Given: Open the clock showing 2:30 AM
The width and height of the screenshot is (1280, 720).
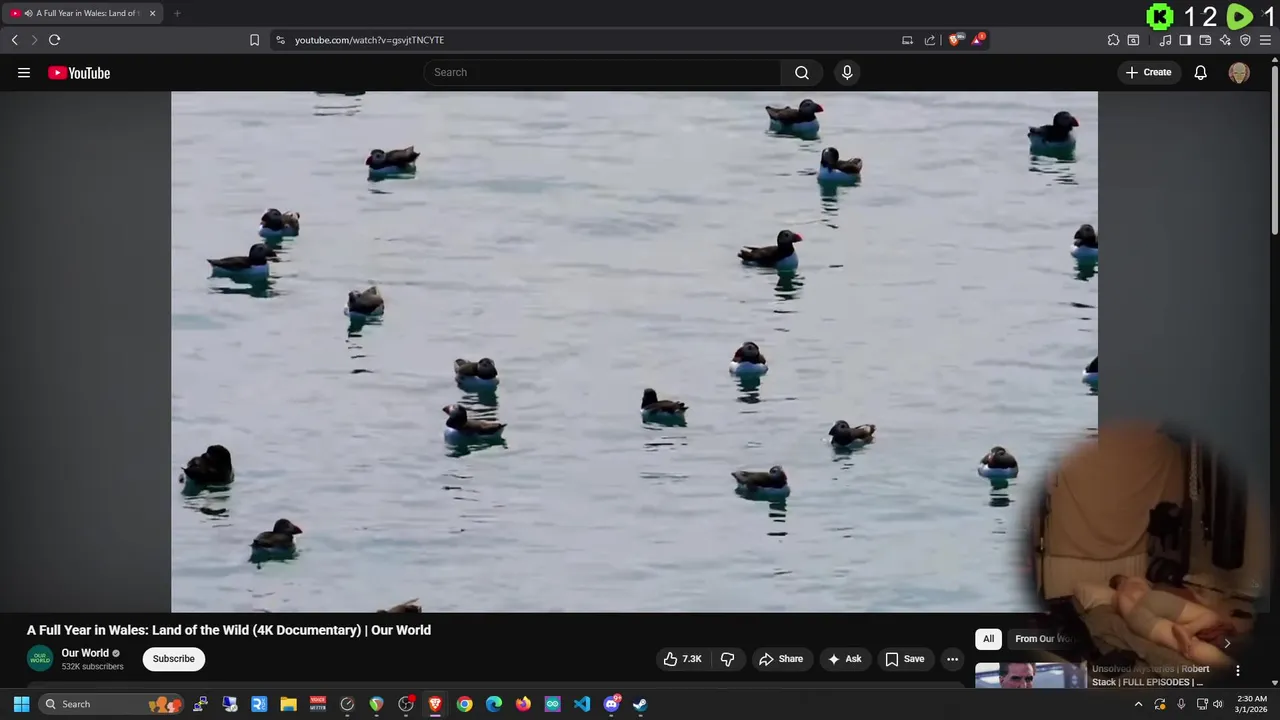Looking at the screenshot, I should tap(1251, 704).
